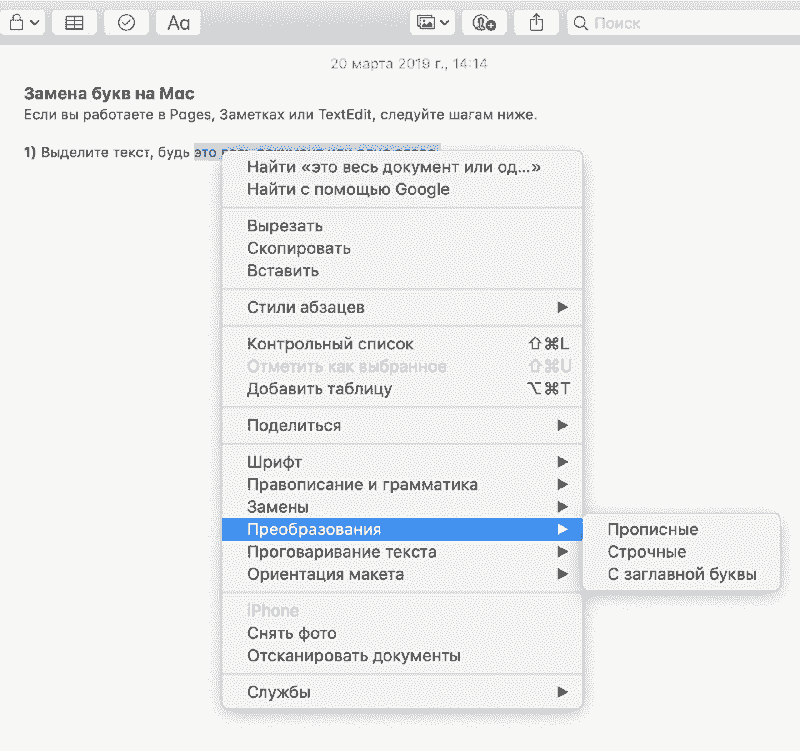800x751 pixels.
Task: Insert a table using the table toolbar icon
Action: (x=74, y=22)
